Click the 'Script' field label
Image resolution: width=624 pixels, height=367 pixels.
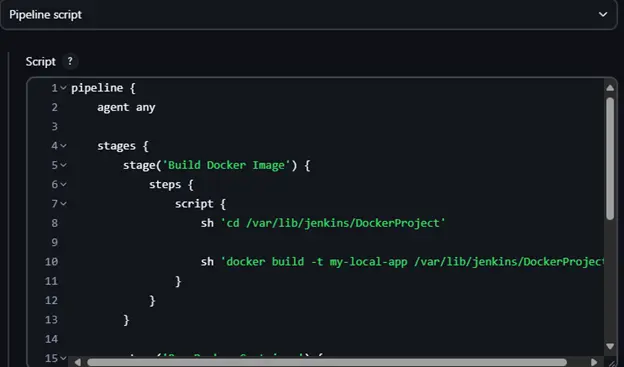click(41, 62)
